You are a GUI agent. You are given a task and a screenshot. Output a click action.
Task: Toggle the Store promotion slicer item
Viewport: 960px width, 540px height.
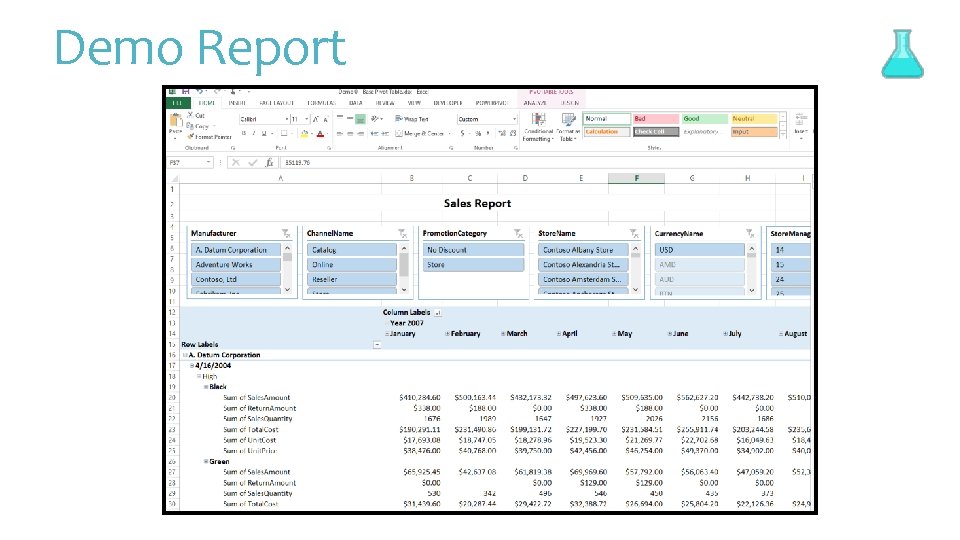click(473, 264)
